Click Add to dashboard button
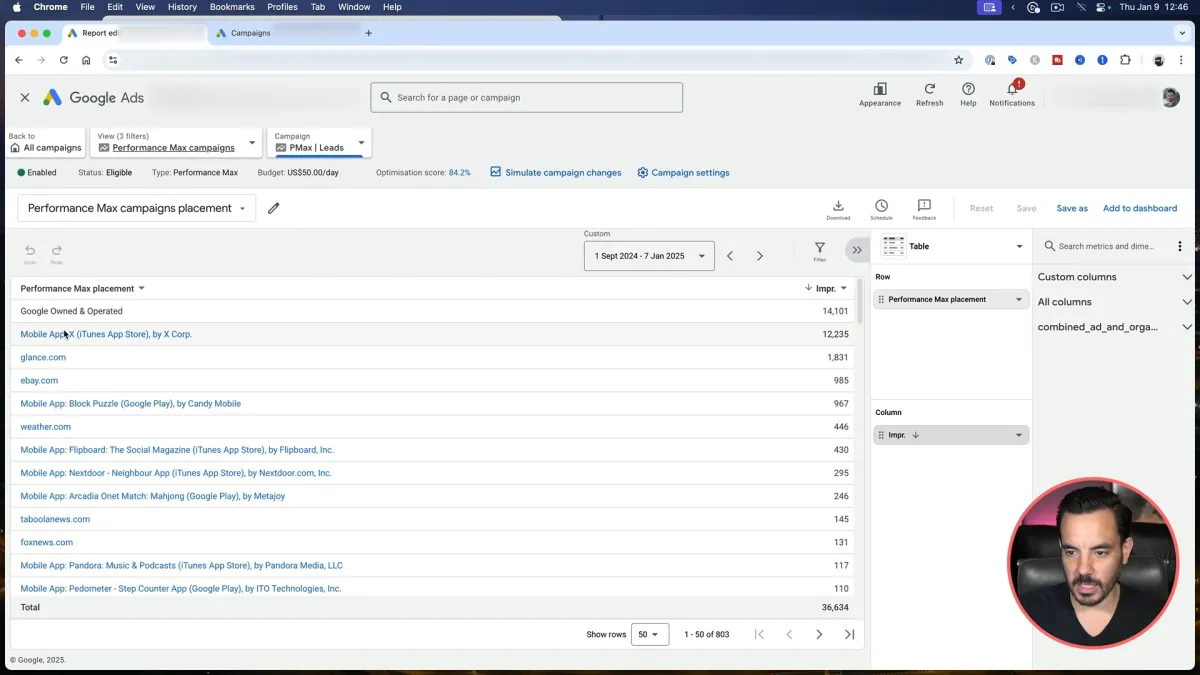Screen dimensions: 1200x675 pos(1140,208)
